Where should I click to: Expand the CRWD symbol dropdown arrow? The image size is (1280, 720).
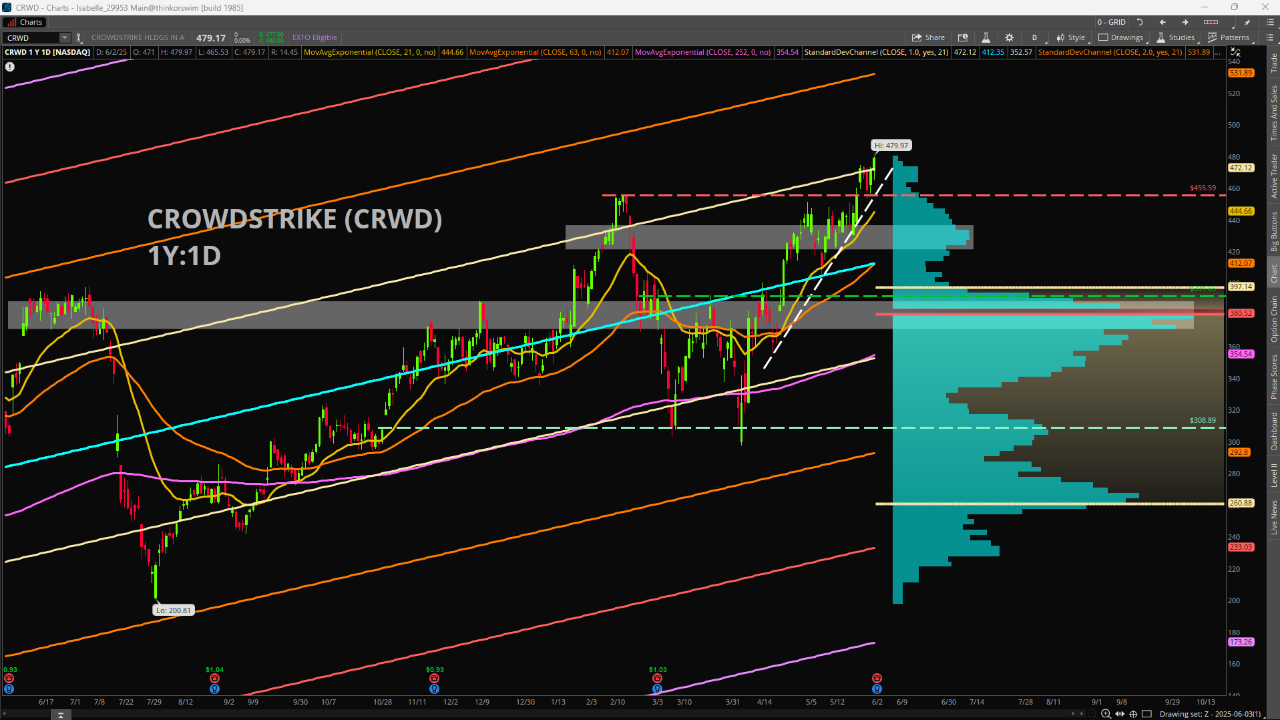(x=64, y=37)
